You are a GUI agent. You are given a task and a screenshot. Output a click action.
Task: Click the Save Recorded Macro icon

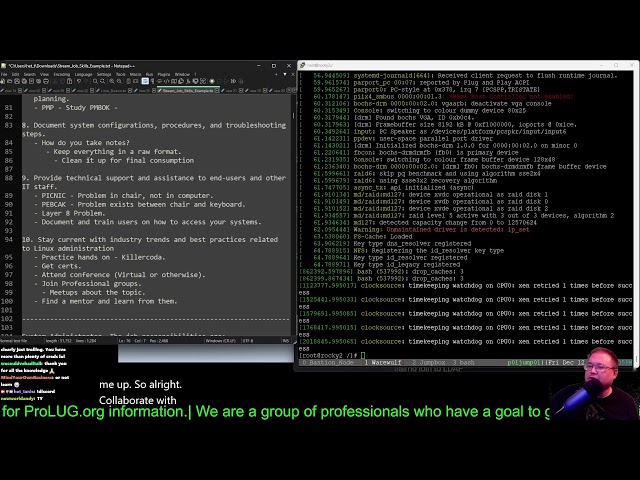point(241,81)
